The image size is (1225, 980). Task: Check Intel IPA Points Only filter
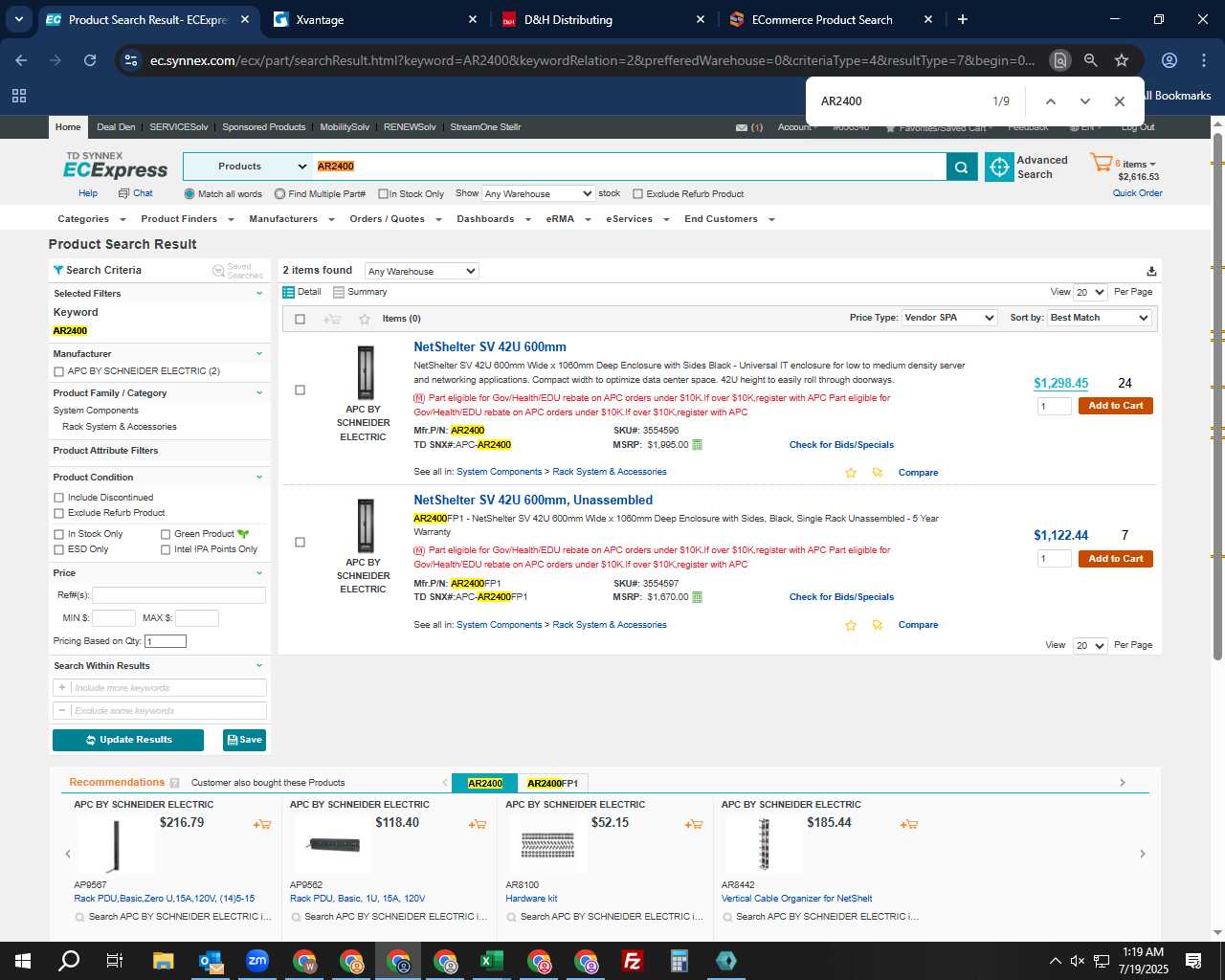pyautogui.click(x=166, y=549)
